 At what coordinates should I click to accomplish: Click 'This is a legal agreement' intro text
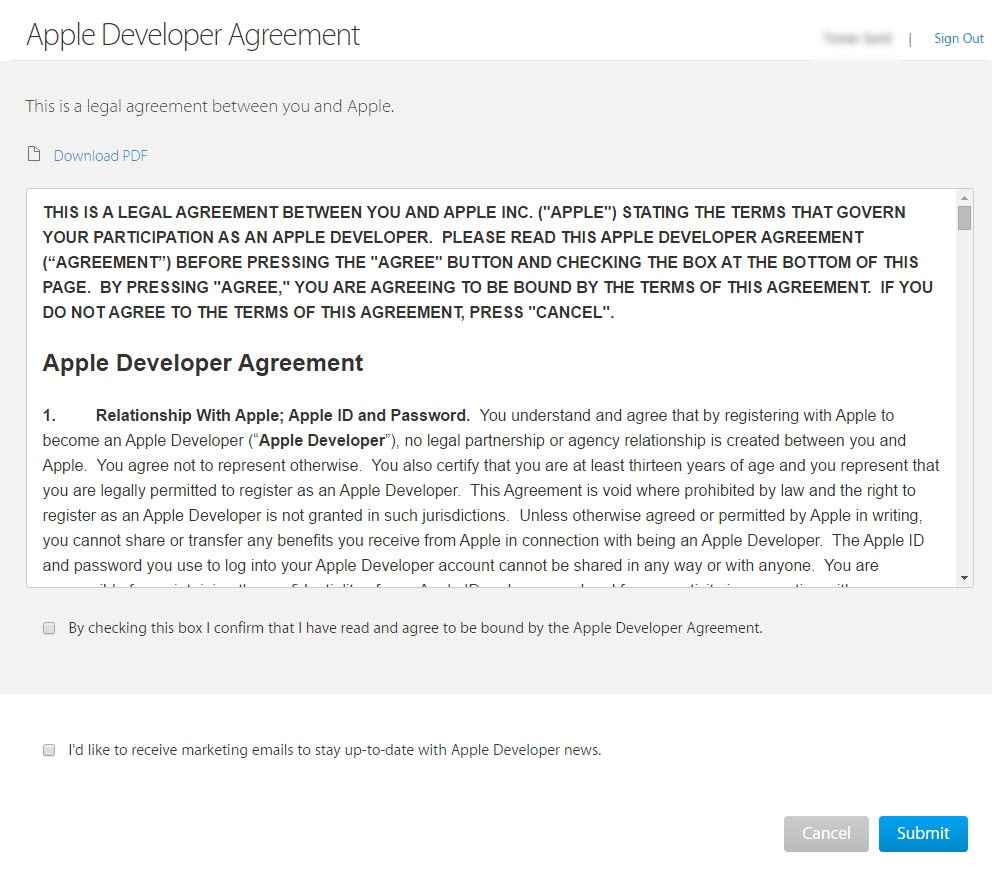pos(209,106)
